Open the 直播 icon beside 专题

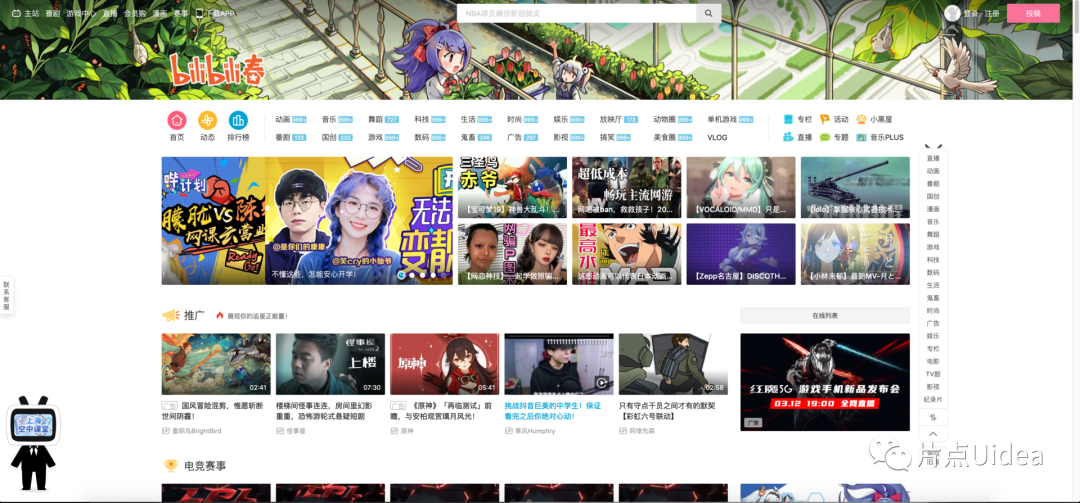789,137
